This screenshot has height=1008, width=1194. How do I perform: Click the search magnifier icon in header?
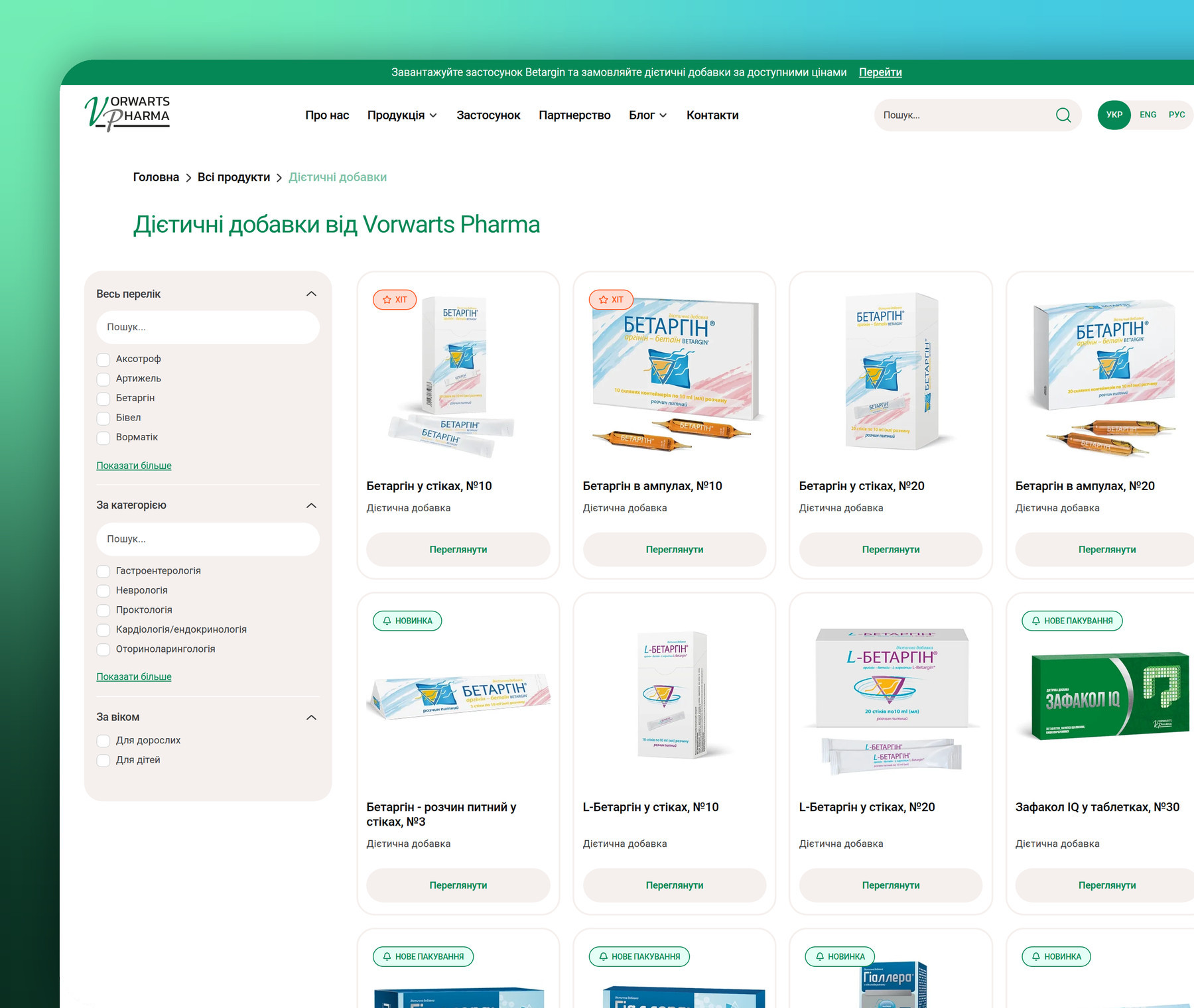(x=1063, y=115)
